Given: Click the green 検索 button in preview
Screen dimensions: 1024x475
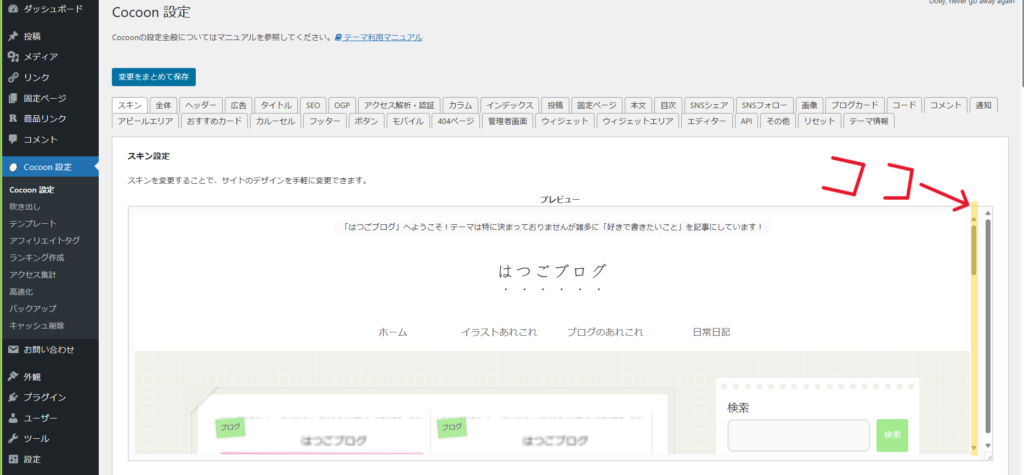Looking at the screenshot, I should pyautogui.click(x=892, y=435).
